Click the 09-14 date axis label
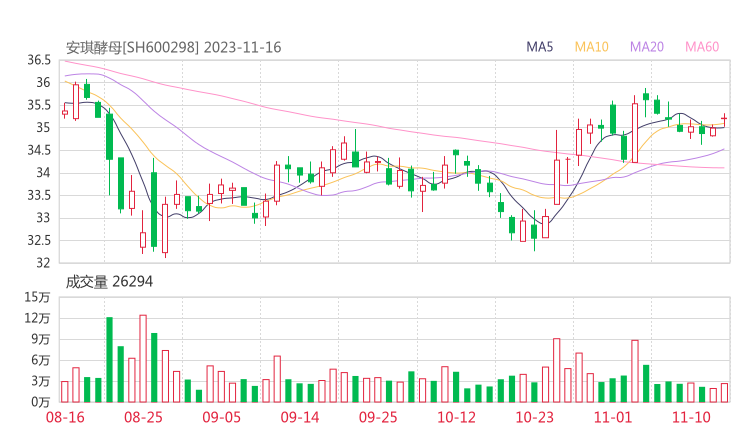The width and height of the screenshot is (740, 440). 300,417
